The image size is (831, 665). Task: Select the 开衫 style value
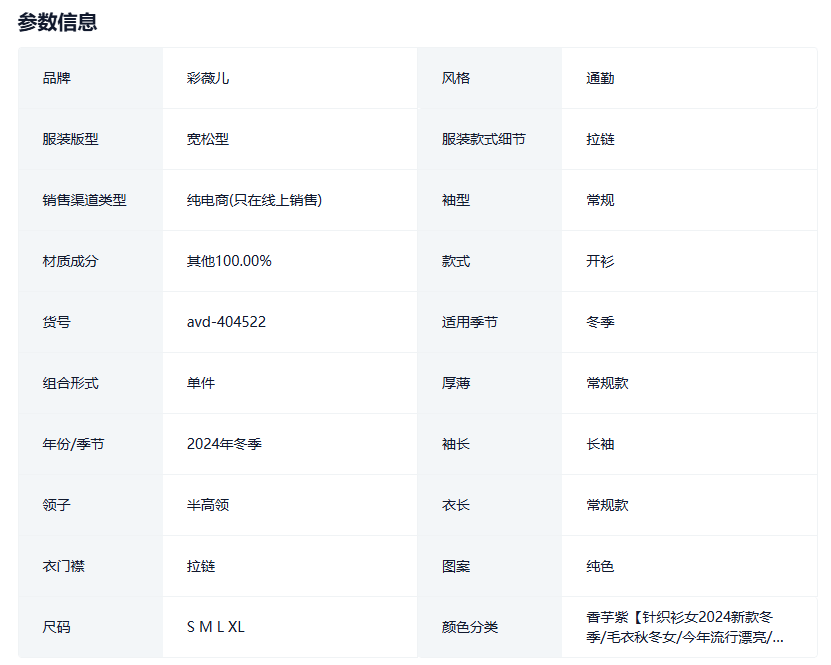(600, 261)
